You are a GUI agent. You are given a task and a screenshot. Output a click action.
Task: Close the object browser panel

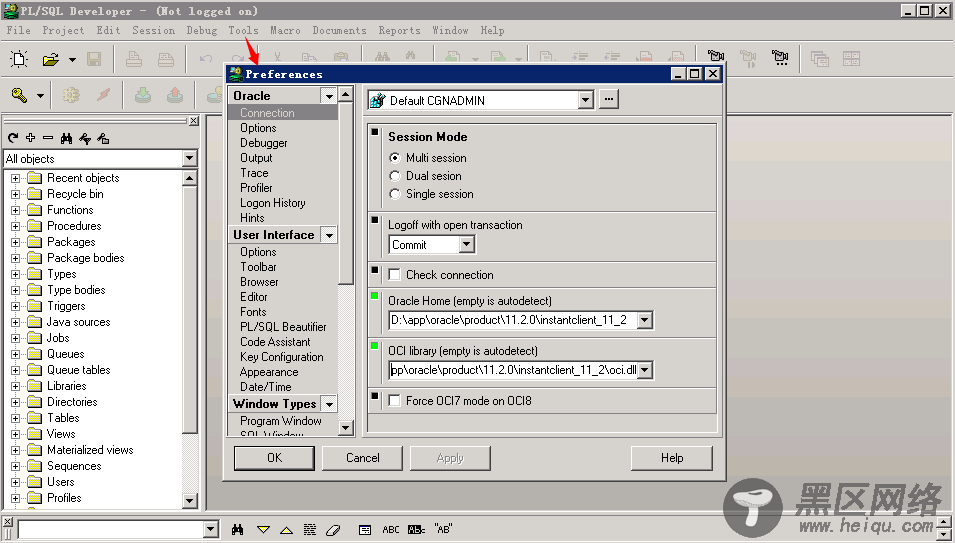pyautogui.click(x=194, y=121)
